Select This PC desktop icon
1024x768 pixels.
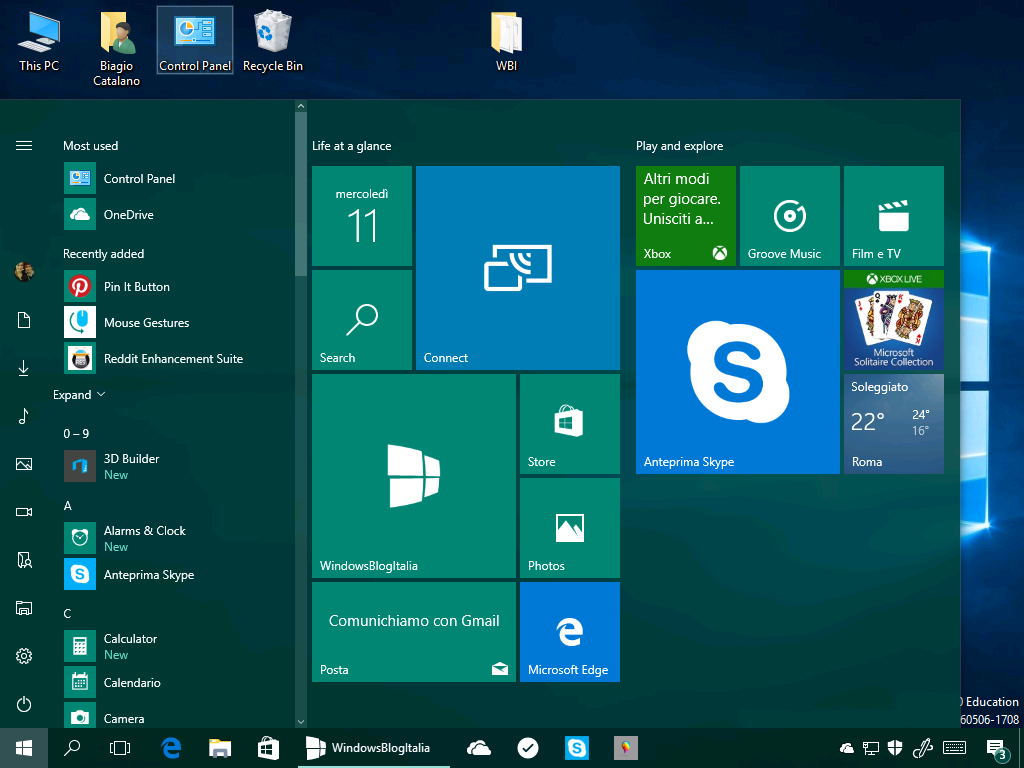coord(39,40)
